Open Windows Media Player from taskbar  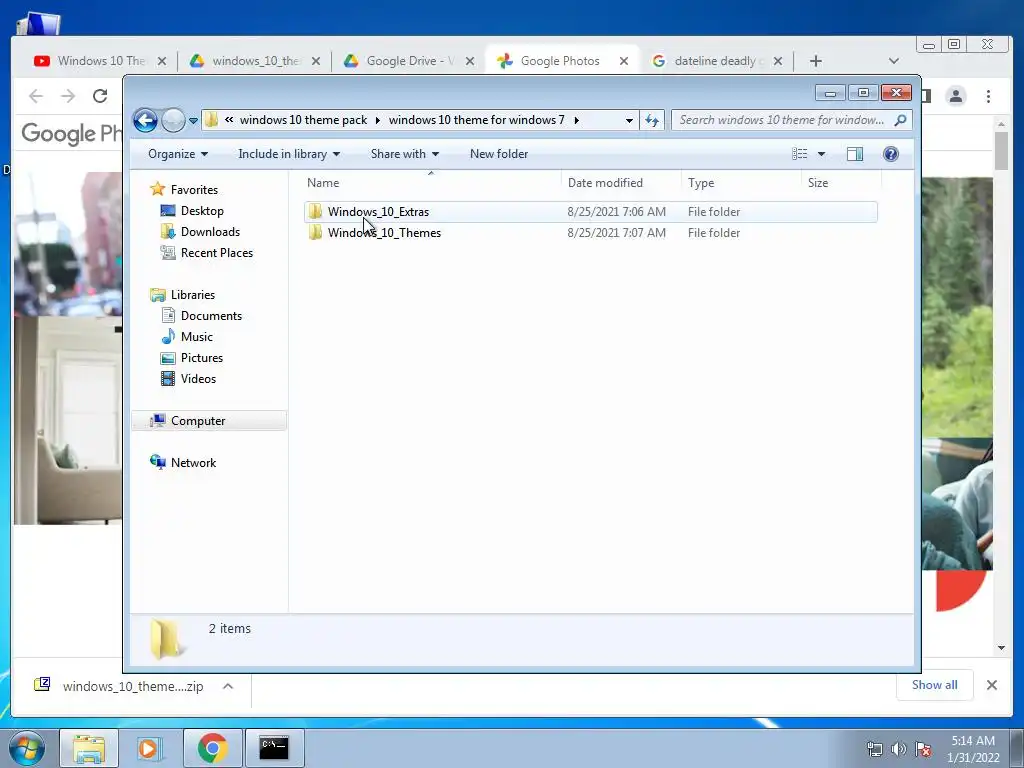pyautogui.click(x=150, y=748)
